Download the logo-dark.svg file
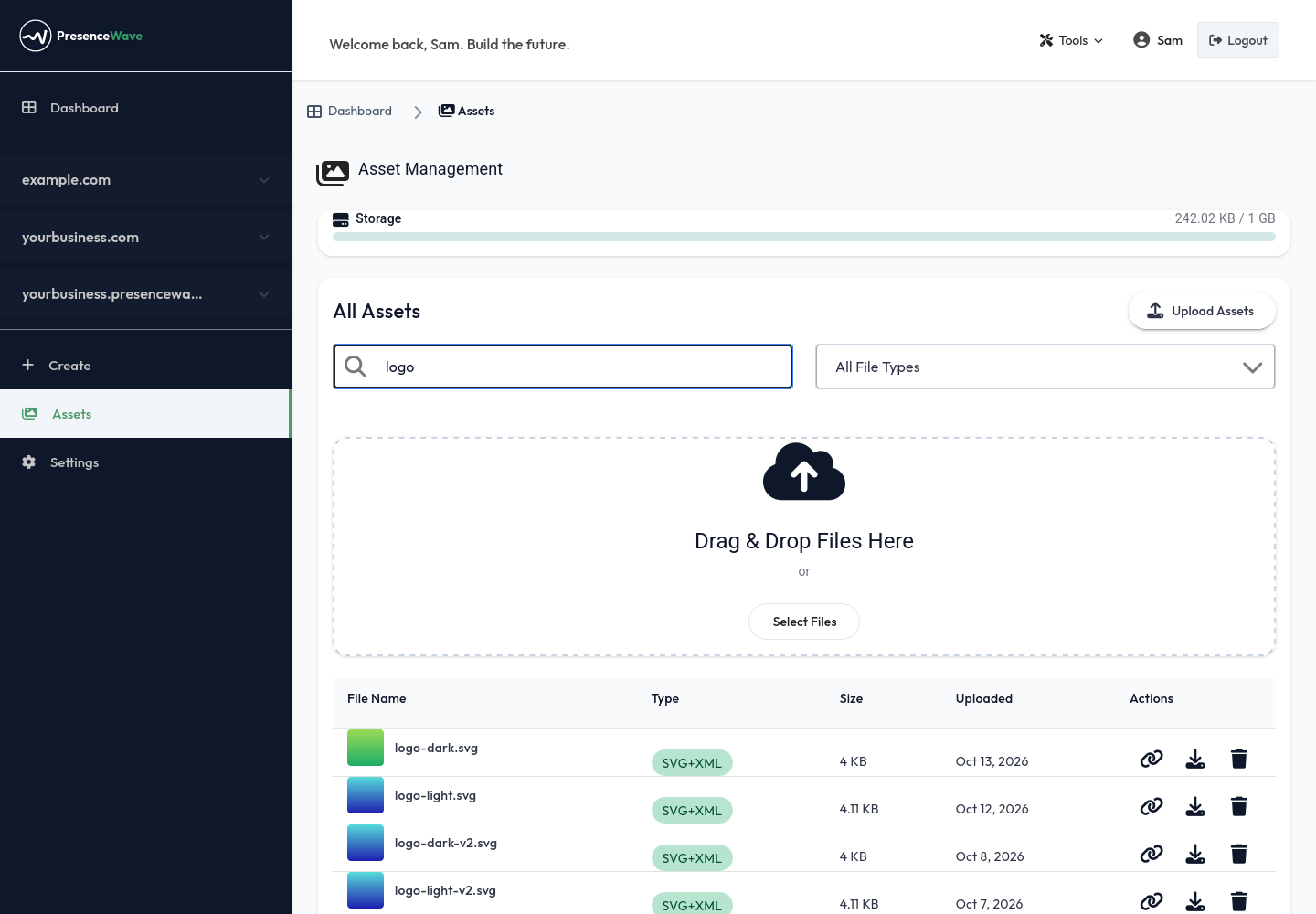This screenshot has height=914, width=1316. coord(1195,759)
